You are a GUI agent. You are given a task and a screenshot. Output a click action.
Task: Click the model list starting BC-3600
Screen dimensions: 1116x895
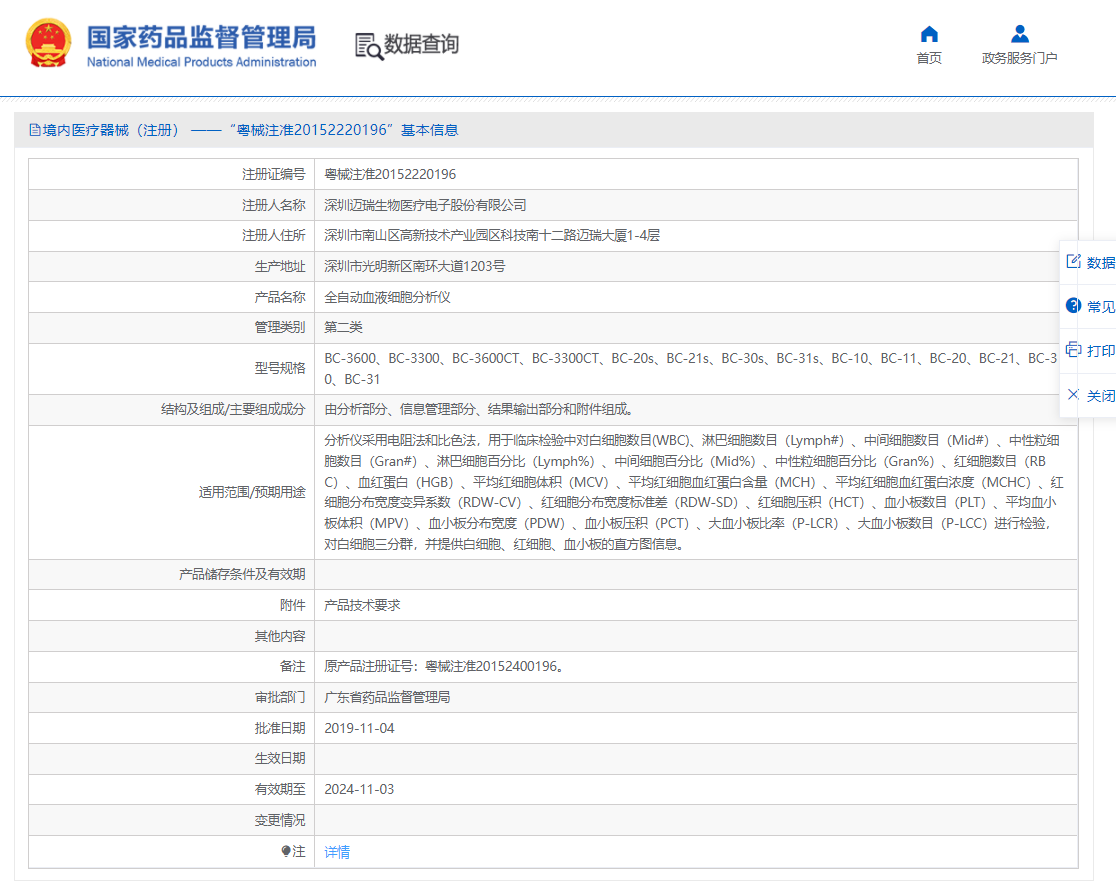[690, 369]
